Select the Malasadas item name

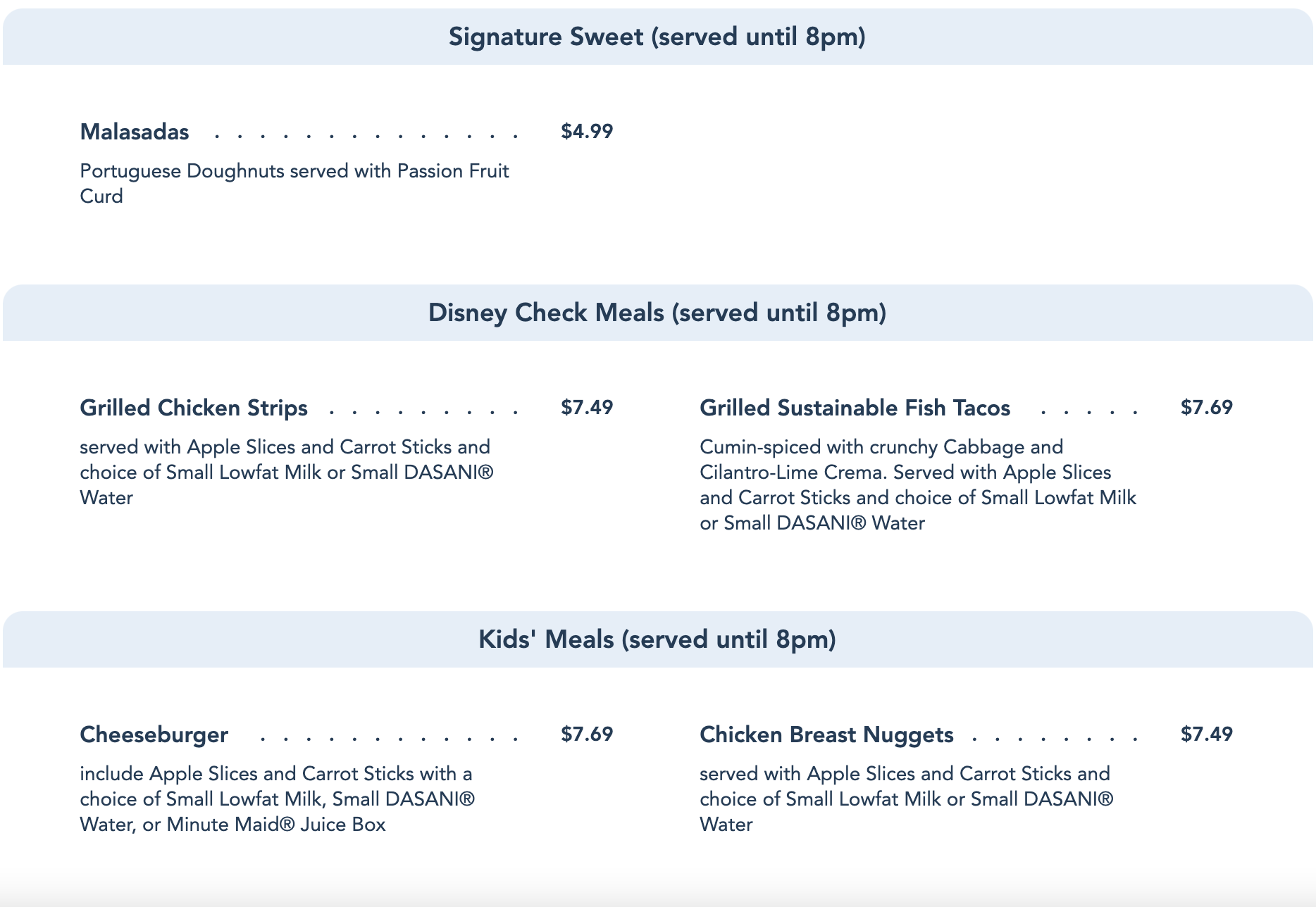coord(135,132)
